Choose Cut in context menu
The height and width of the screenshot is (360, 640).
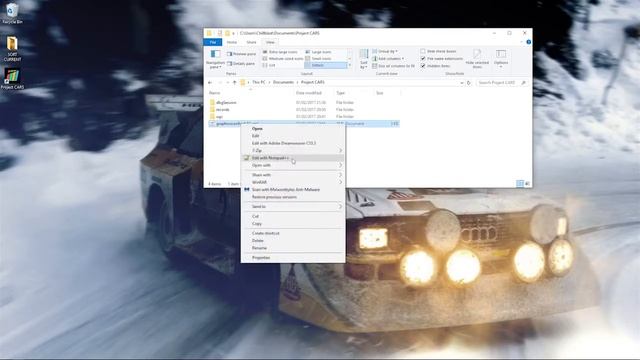click(x=293, y=216)
